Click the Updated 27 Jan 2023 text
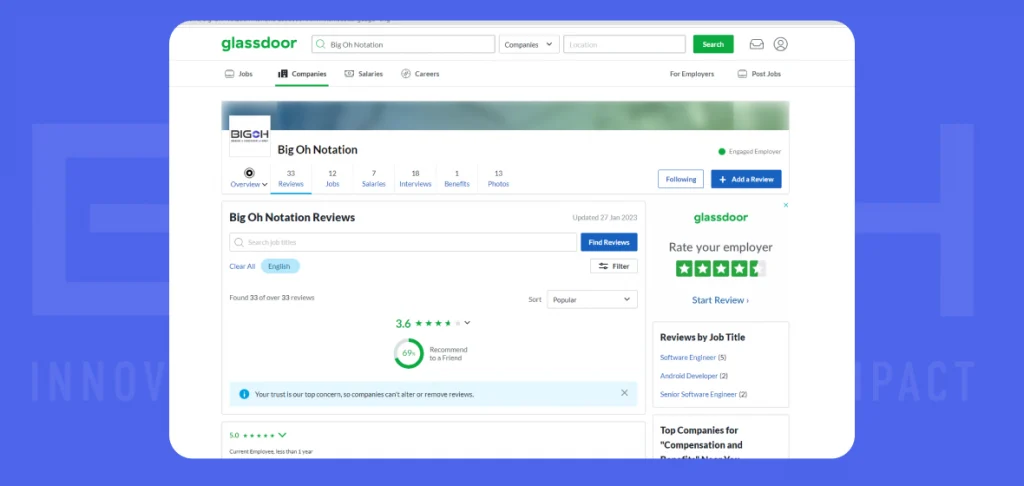Viewport: 1024px width, 486px height. [x=605, y=218]
